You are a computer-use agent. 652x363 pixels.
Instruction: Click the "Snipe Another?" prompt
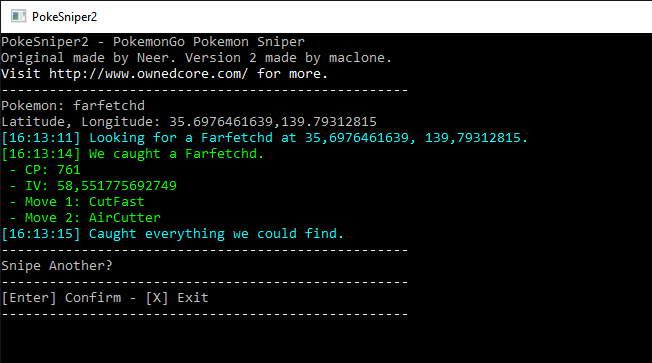pos(57,266)
